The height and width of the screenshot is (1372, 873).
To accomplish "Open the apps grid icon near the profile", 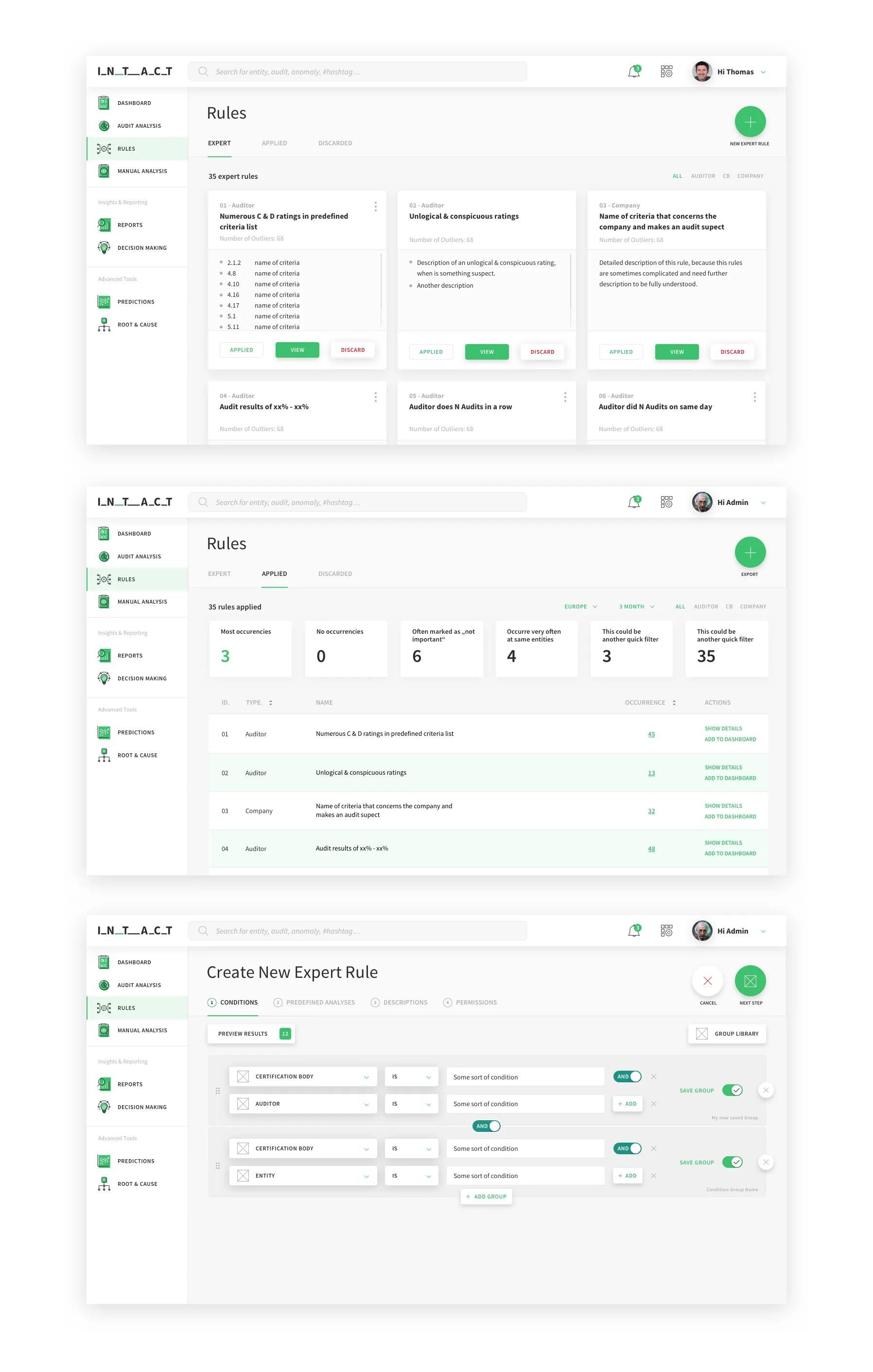I will [666, 71].
